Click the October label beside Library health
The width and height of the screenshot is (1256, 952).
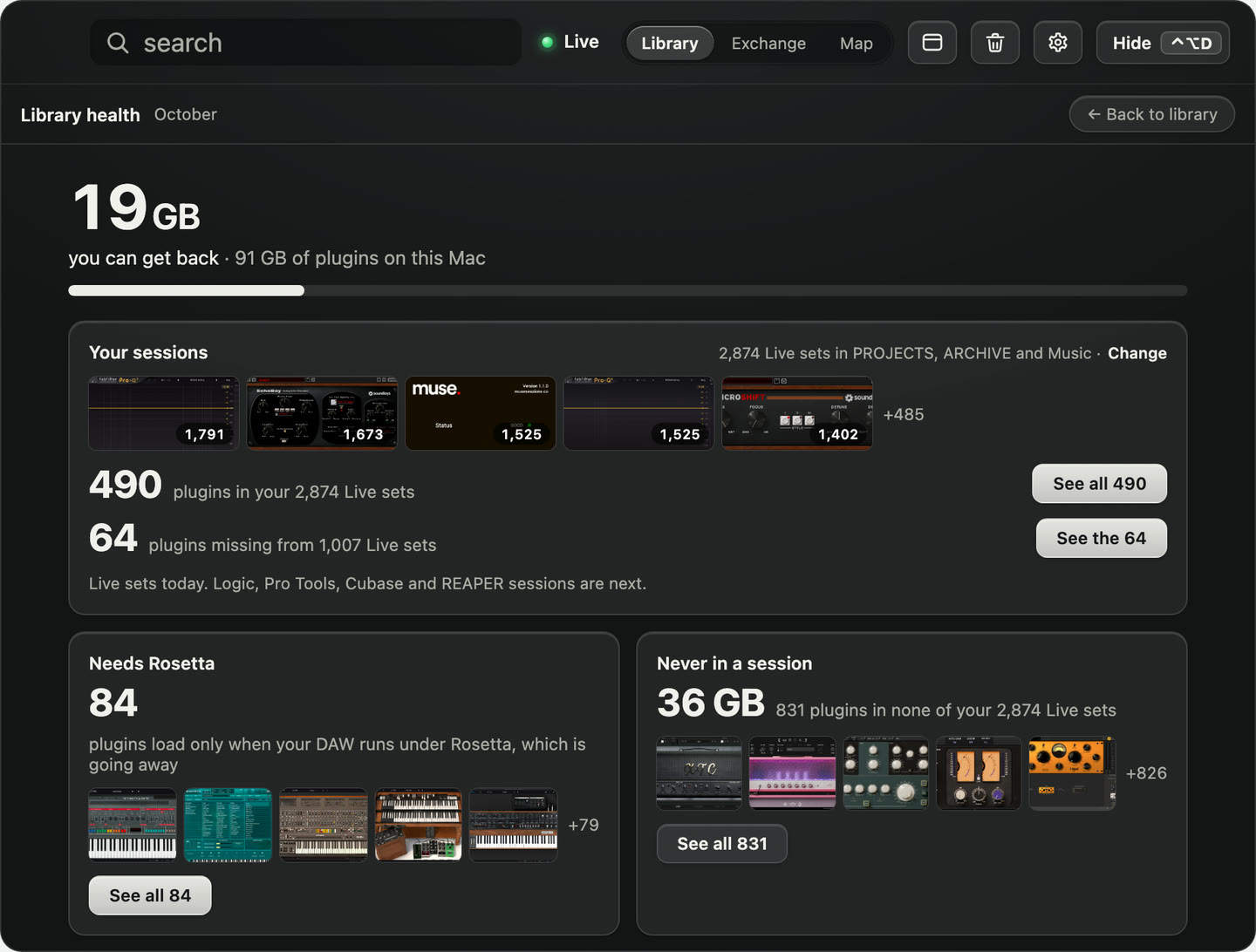pos(186,114)
